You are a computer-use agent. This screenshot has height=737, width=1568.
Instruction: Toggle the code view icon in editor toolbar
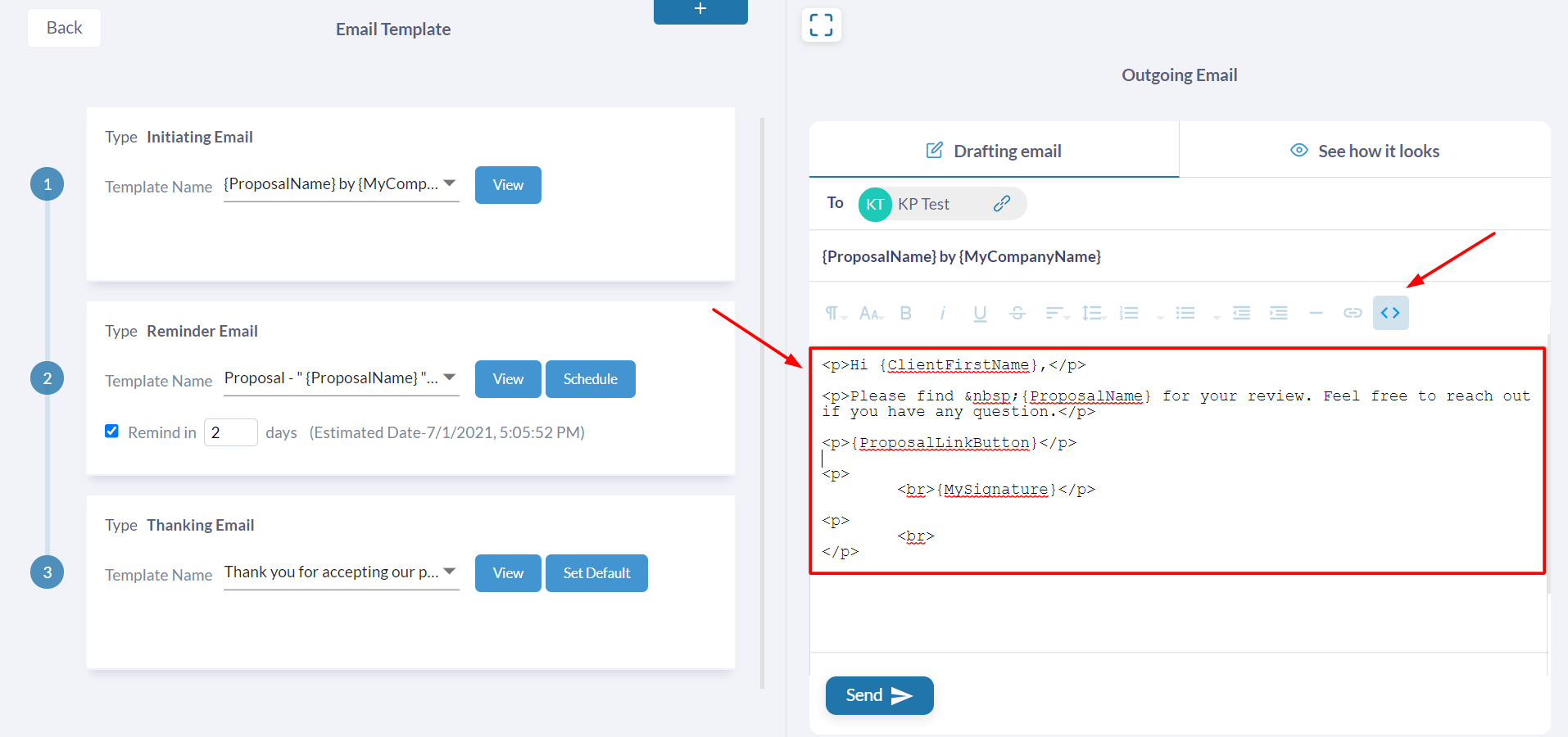coord(1390,313)
